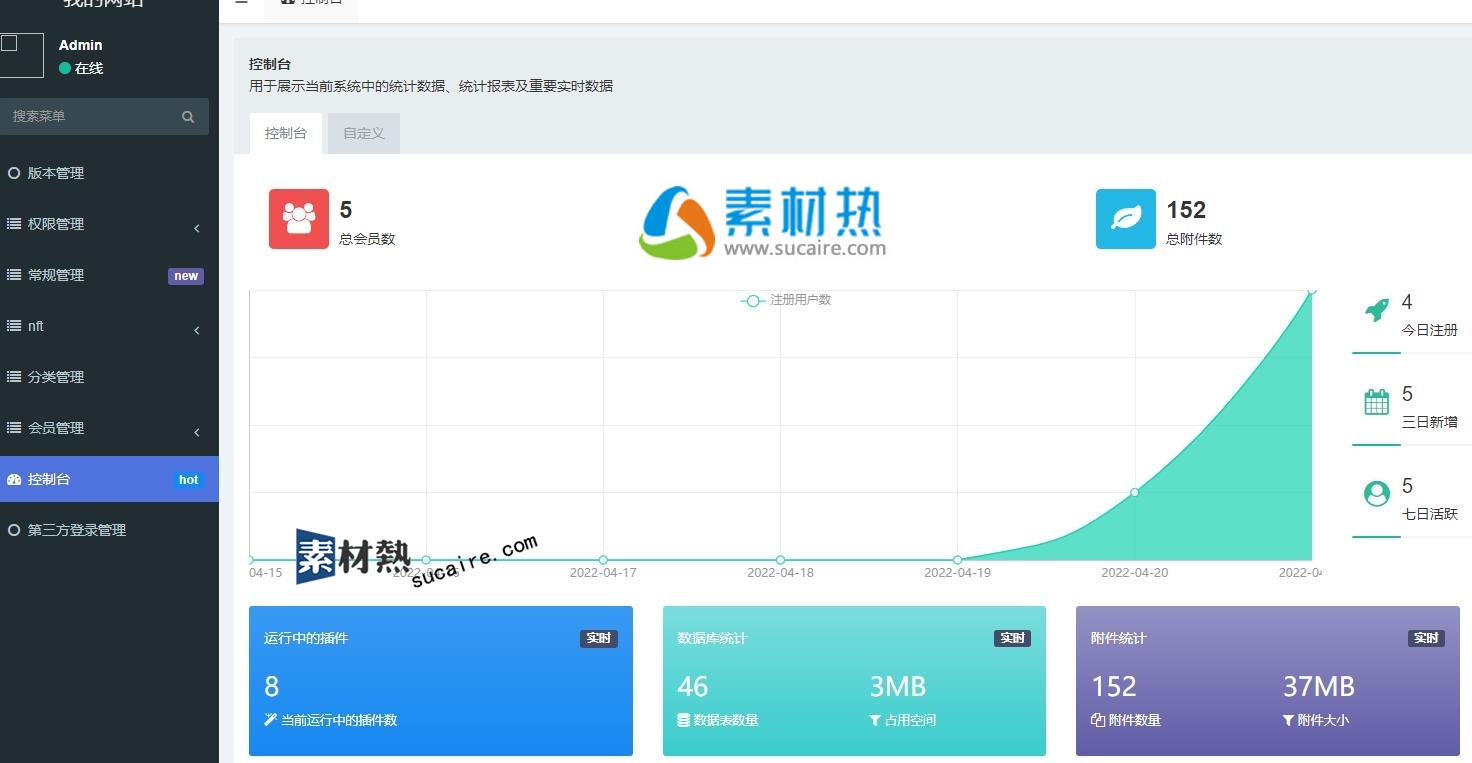Click the 附件统计 card title

click(x=1119, y=638)
